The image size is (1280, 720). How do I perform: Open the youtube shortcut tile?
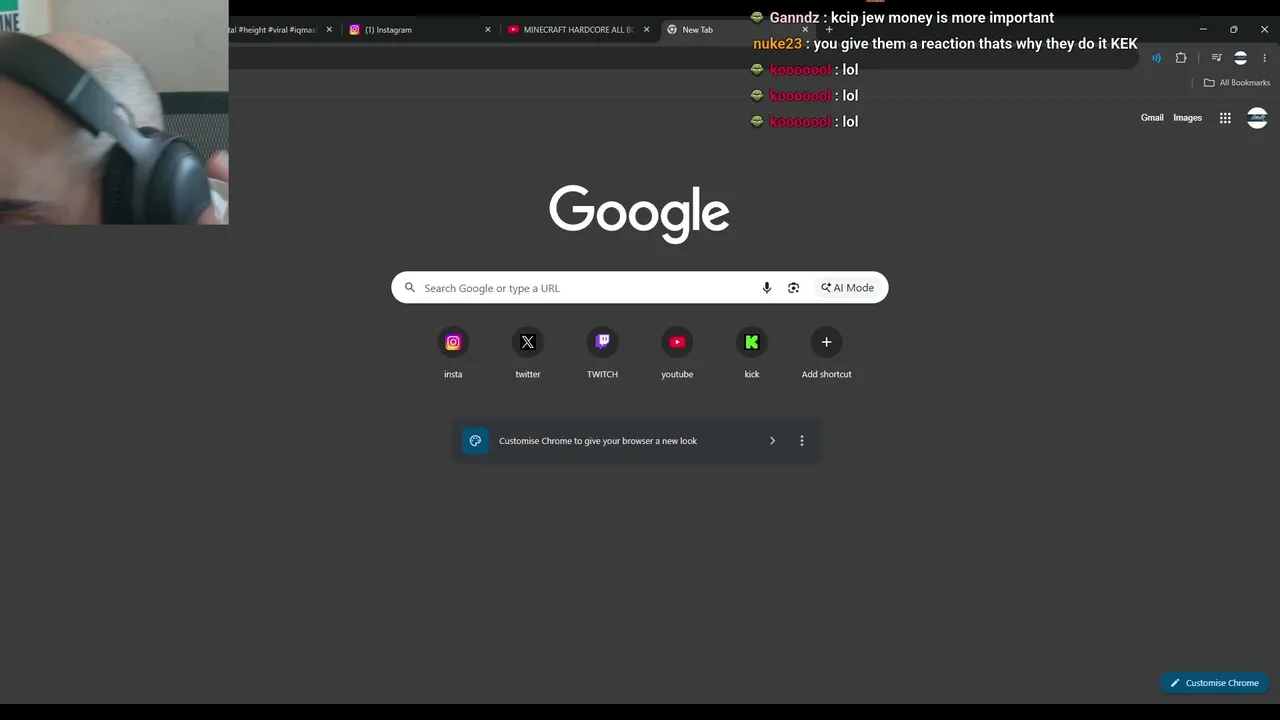(677, 353)
